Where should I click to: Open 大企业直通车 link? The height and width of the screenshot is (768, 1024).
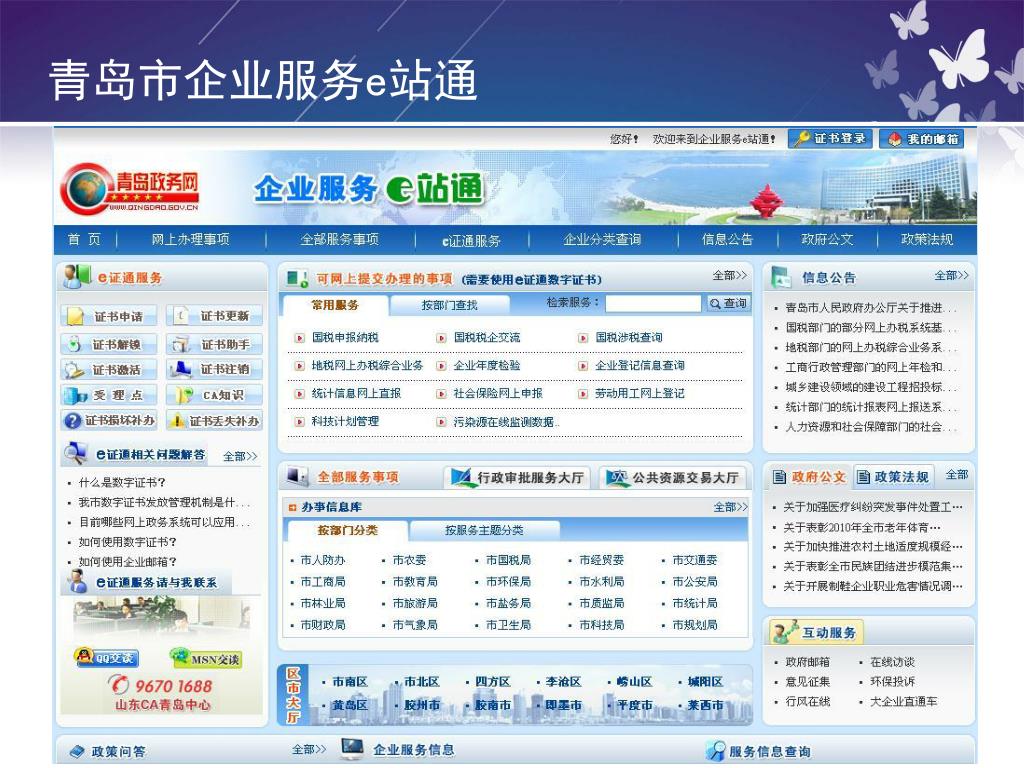point(903,701)
